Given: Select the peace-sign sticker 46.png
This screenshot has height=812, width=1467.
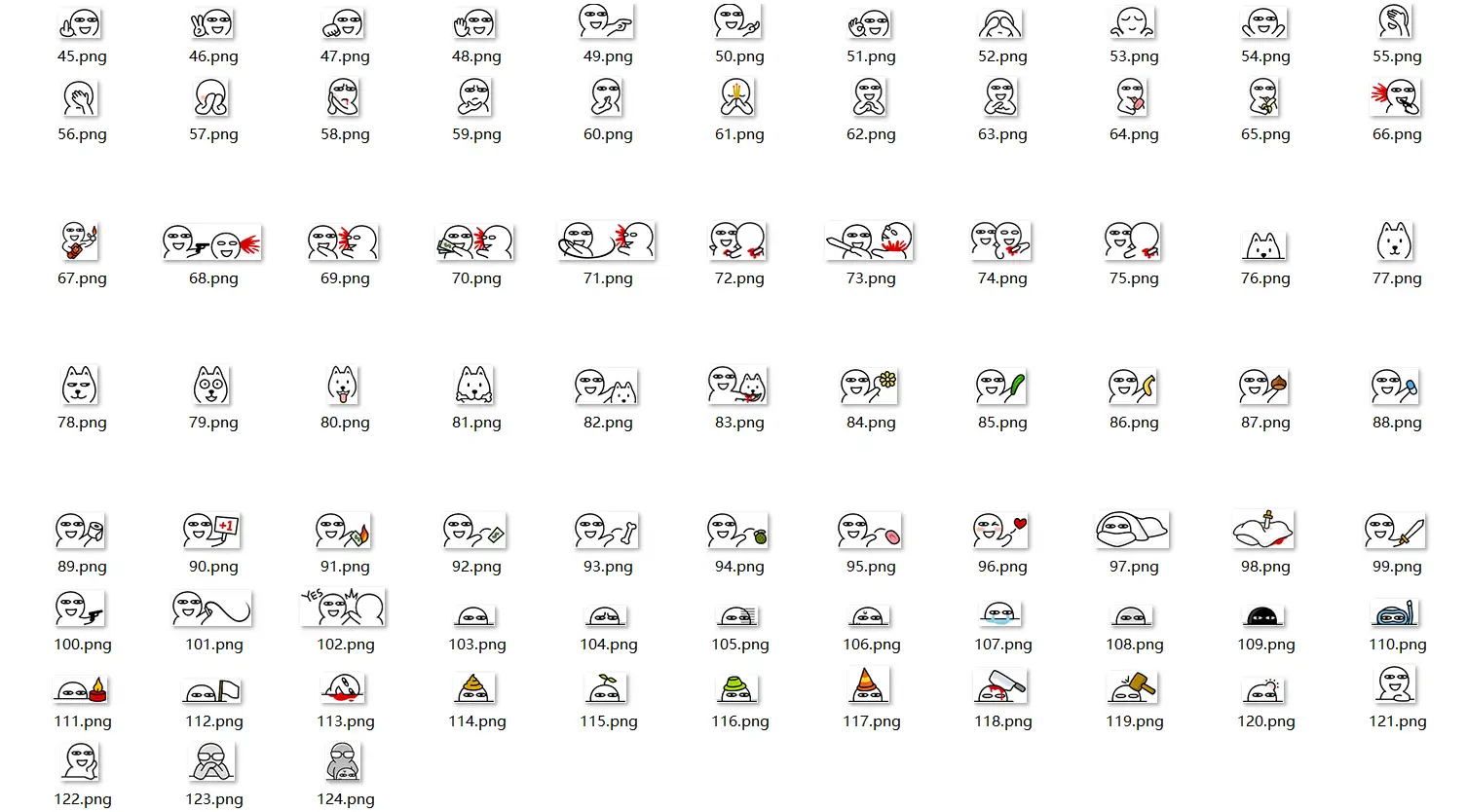Looking at the screenshot, I should point(211,20).
